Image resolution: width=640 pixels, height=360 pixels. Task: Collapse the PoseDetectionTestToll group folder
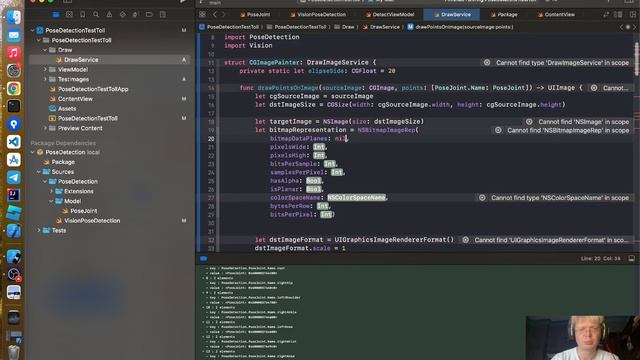[x=39, y=40]
